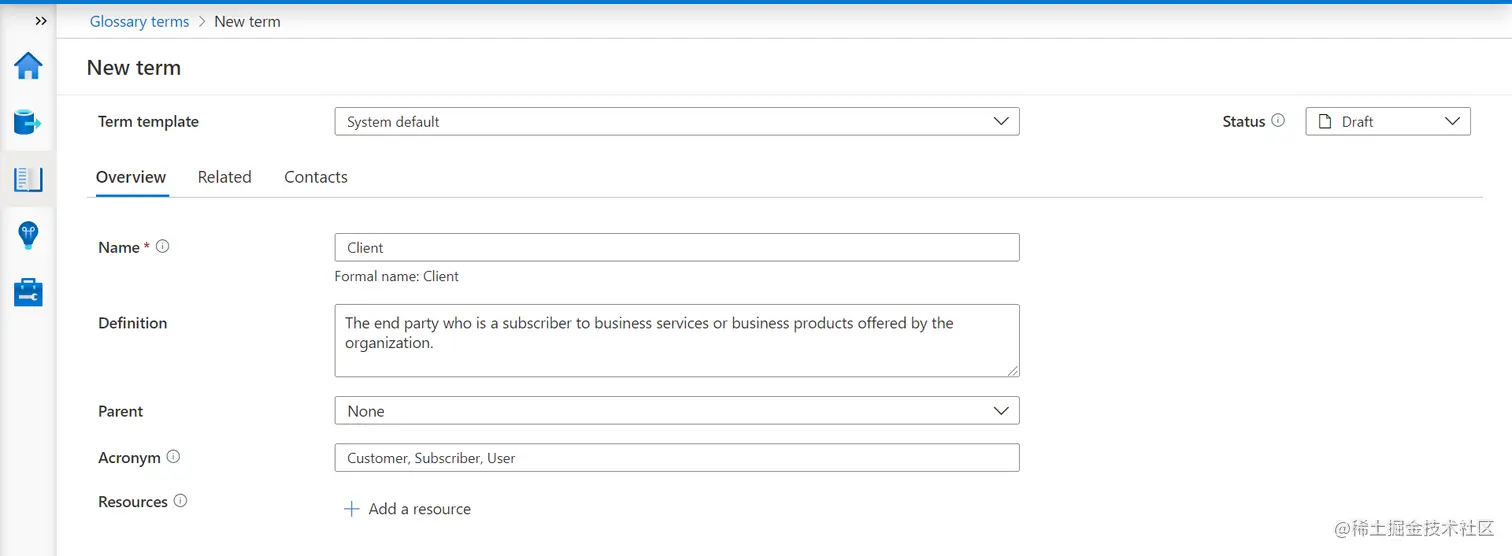Viewport: 1512px width, 556px height.
Task: Click the Status info icon
Action: (1278, 121)
